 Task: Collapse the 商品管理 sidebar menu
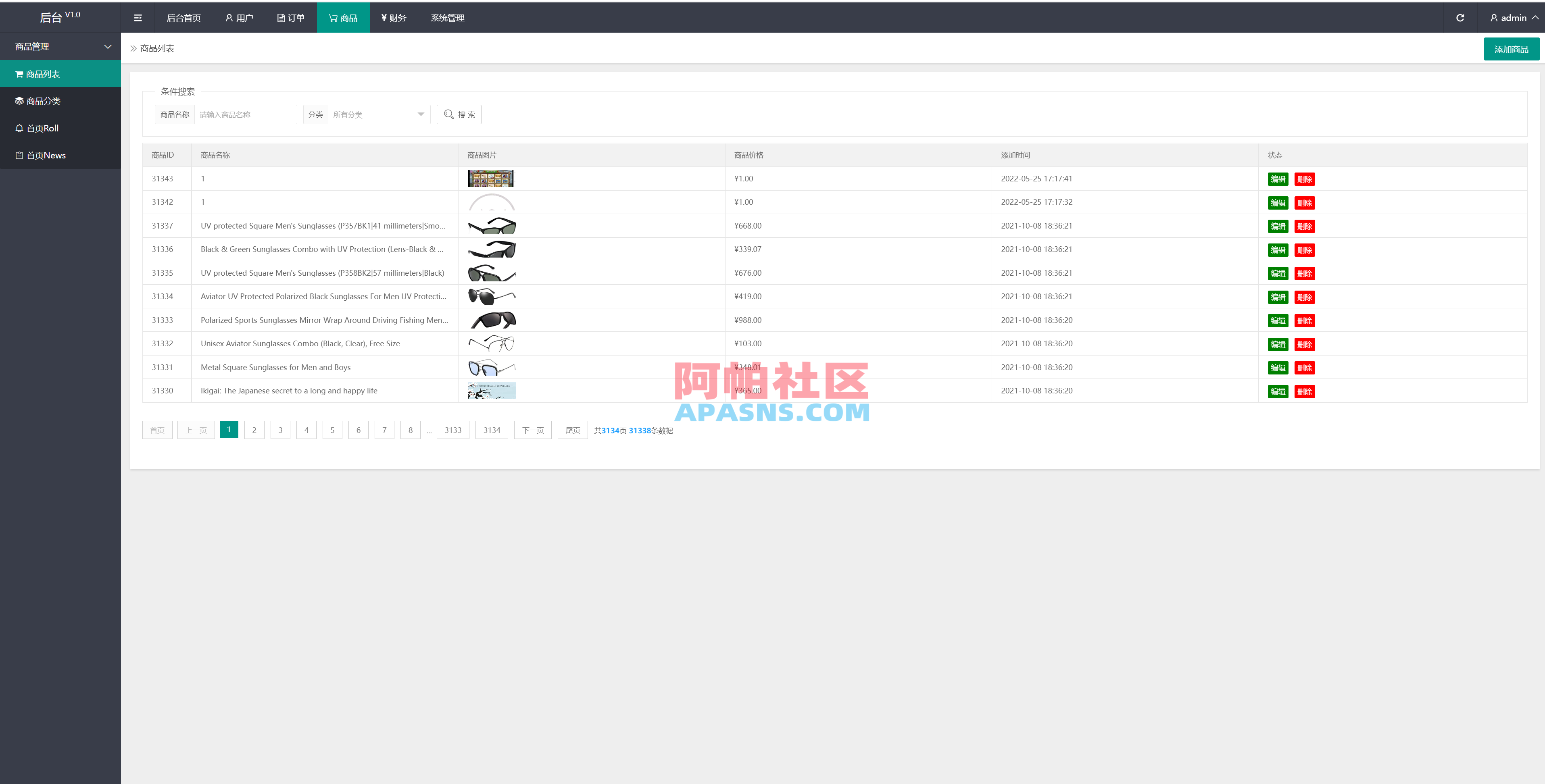[x=107, y=46]
